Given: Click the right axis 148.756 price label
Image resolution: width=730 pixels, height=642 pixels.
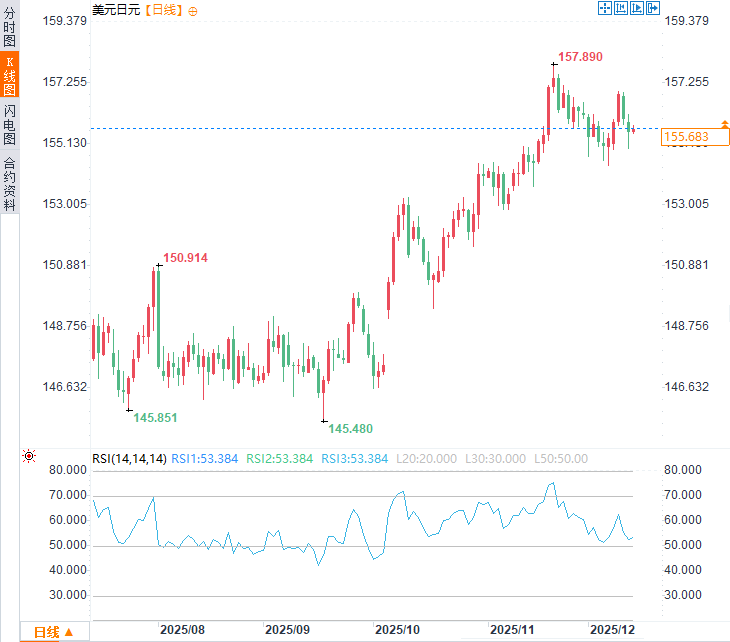Looking at the screenshot, I should pos(687,326).
